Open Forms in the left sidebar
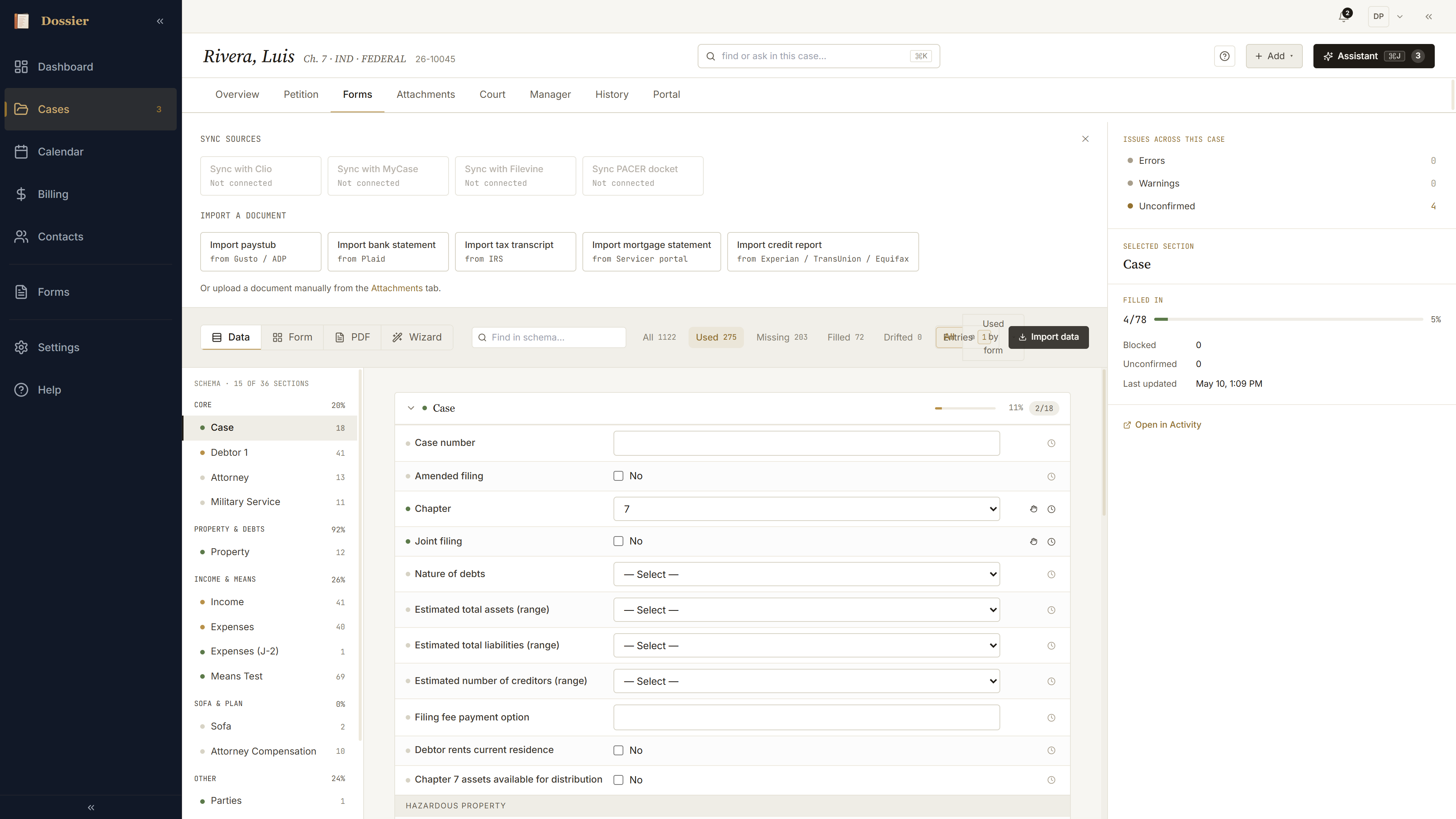The height and width of the screenshot is (819, 1456). click(x=91, y=292)
